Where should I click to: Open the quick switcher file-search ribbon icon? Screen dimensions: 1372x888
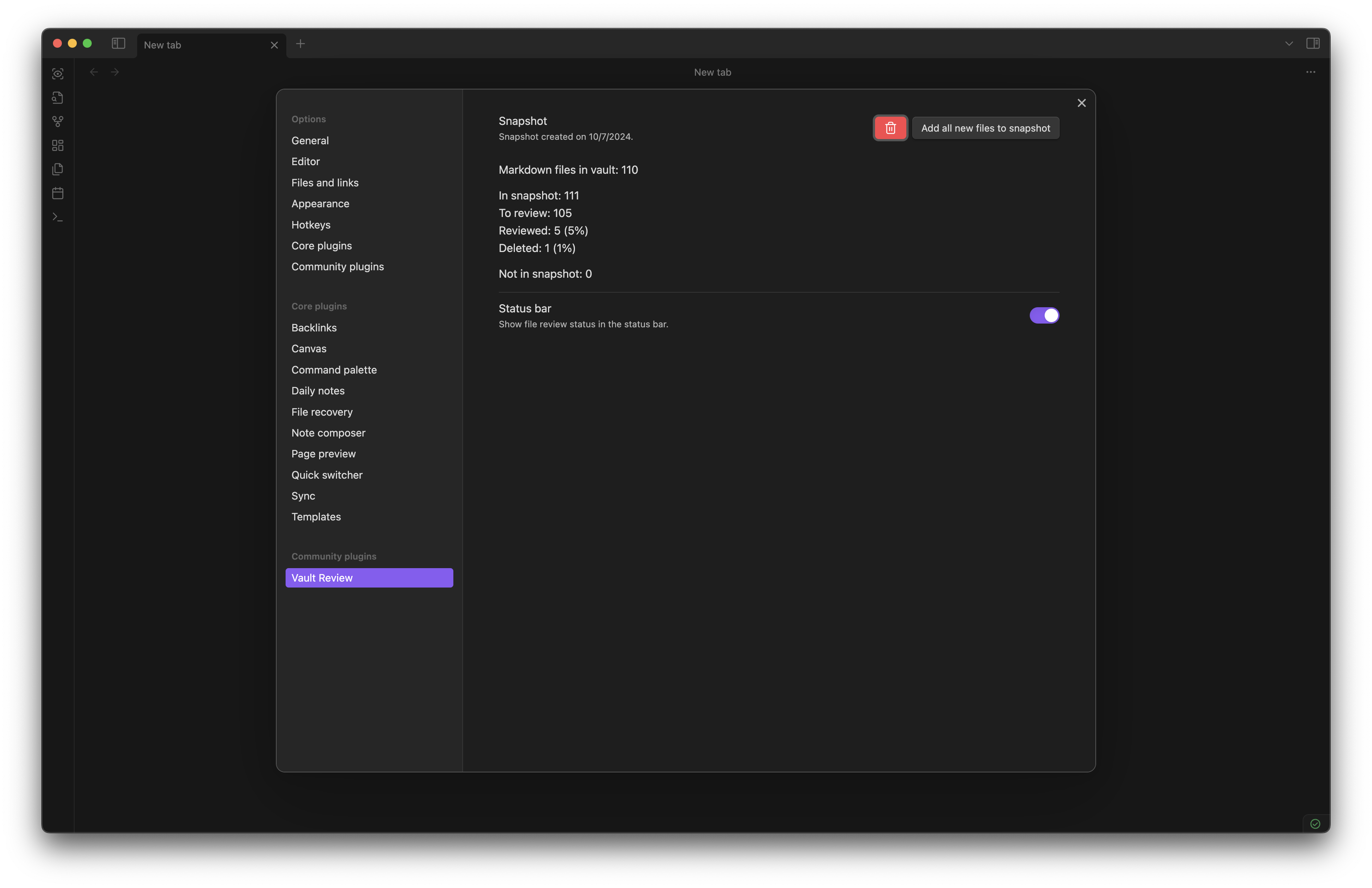click(58, 97)
